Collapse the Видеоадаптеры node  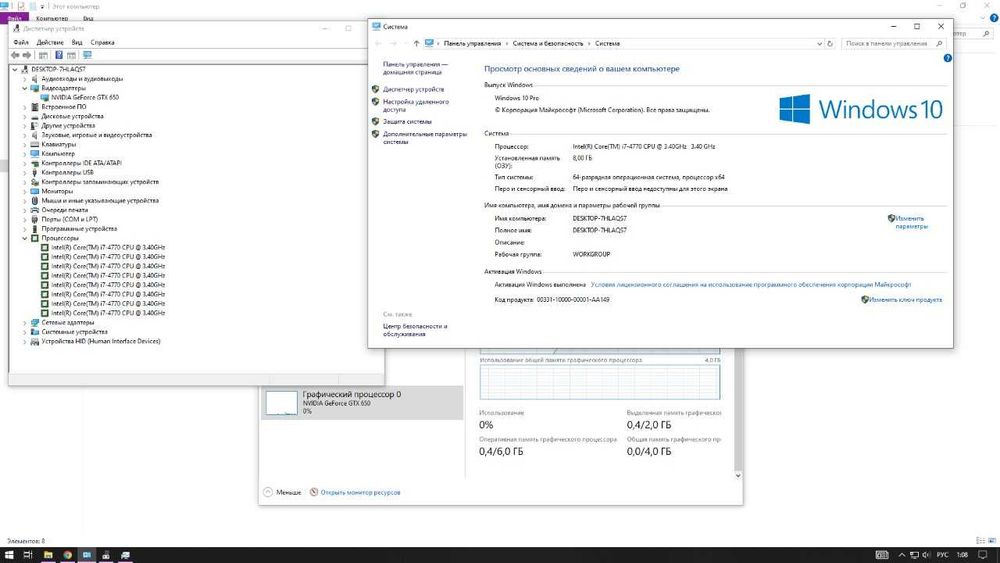pyautogui.click(x=25, y=88)
